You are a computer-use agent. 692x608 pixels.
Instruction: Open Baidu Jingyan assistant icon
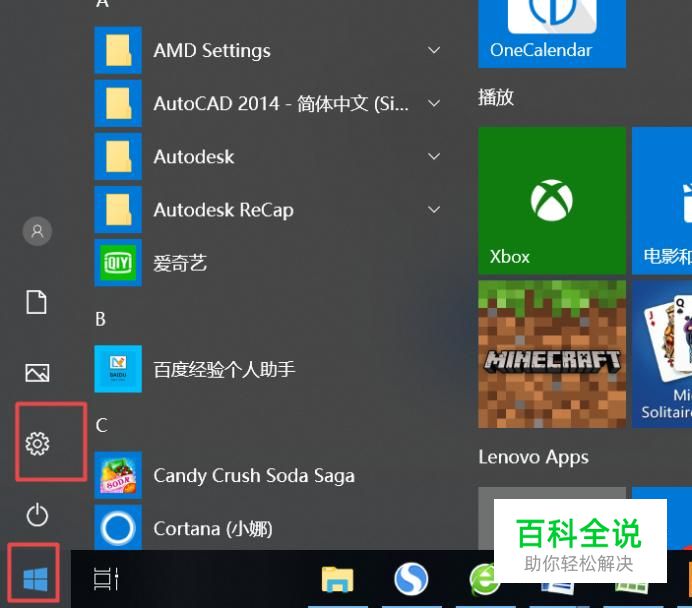click(x=118, y=368)
